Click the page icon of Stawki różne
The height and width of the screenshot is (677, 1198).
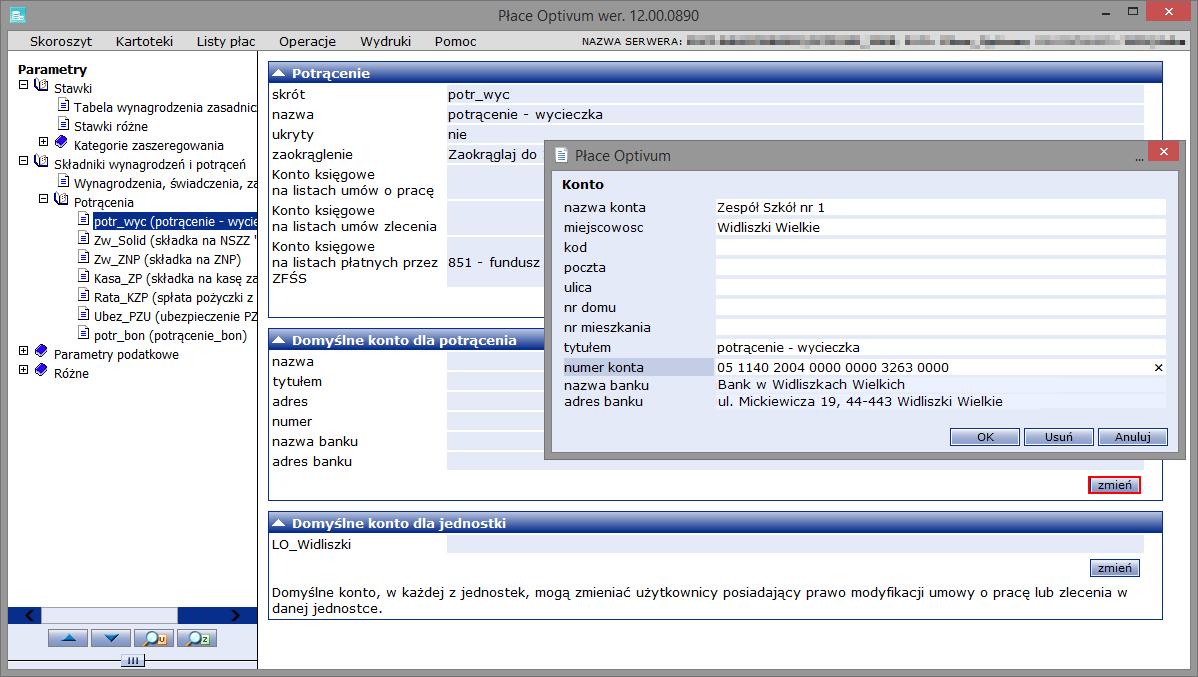(x=64, y=124)
